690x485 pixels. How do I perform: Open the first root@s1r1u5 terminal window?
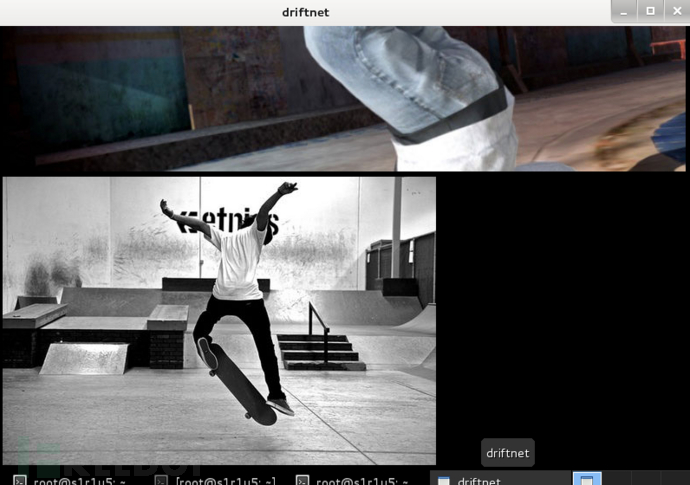click(70, 480)
